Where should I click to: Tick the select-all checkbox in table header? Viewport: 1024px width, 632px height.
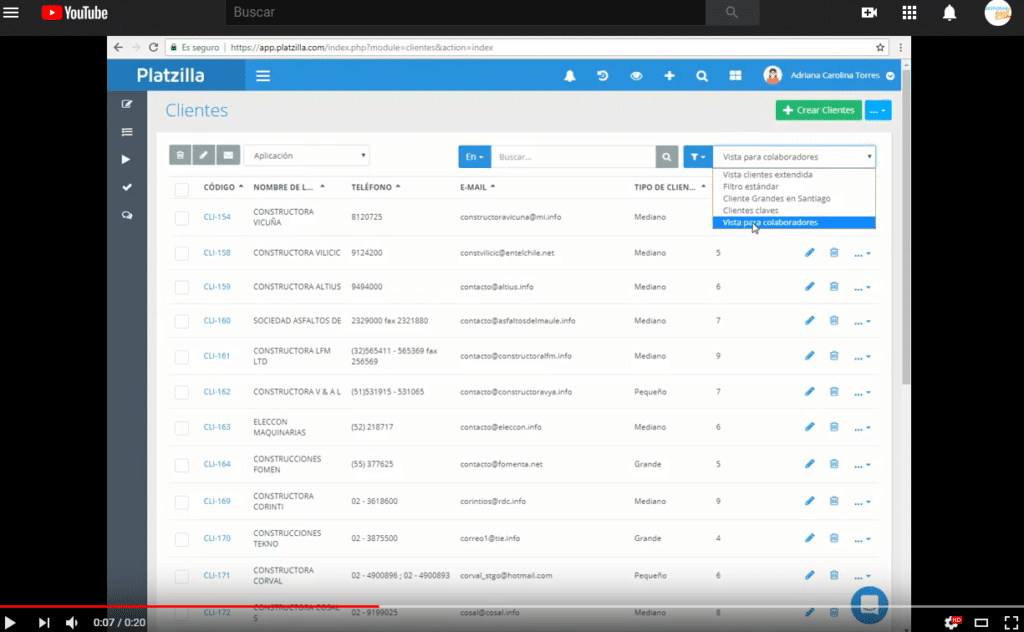click(x=182, y=189)
